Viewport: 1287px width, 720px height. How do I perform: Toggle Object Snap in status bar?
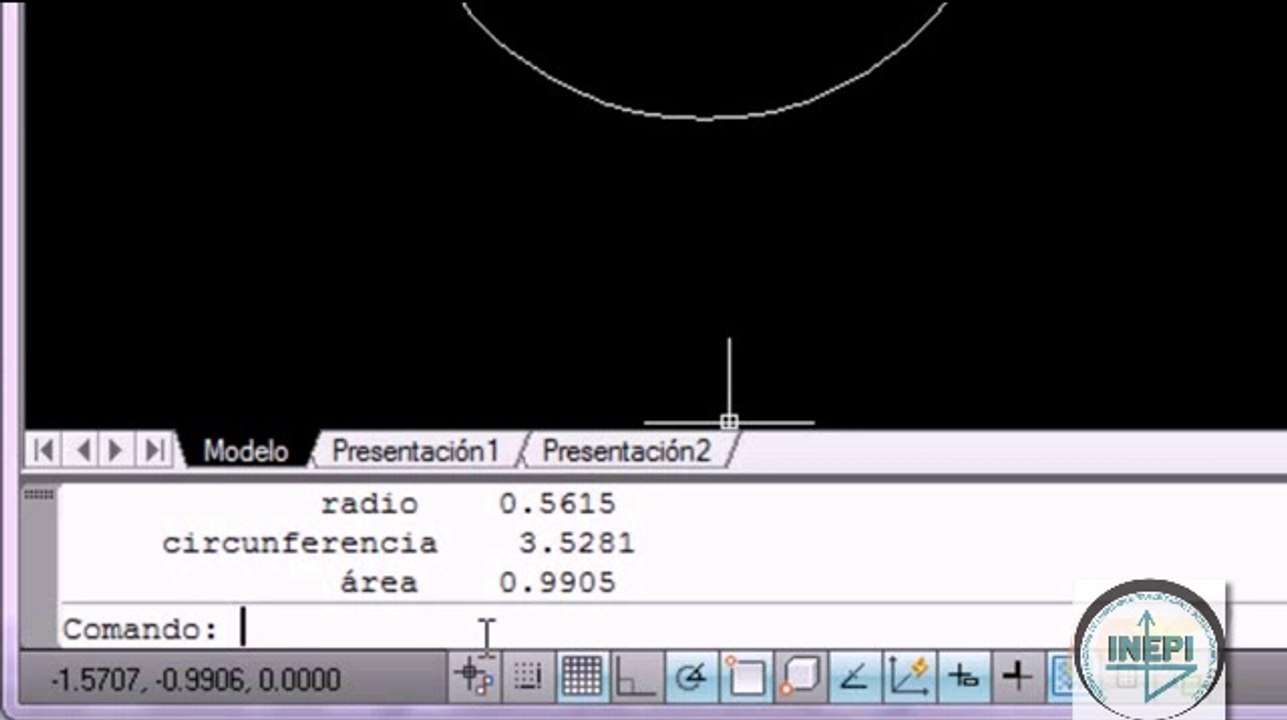tap(744, 678)
